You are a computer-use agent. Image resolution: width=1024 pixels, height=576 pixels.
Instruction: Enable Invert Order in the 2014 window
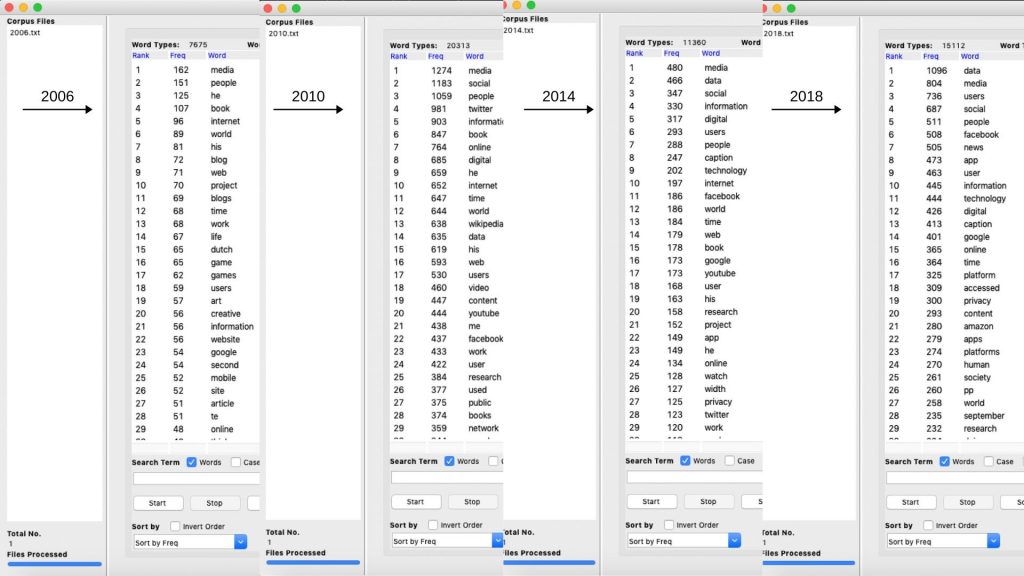[x=669, y=525]
